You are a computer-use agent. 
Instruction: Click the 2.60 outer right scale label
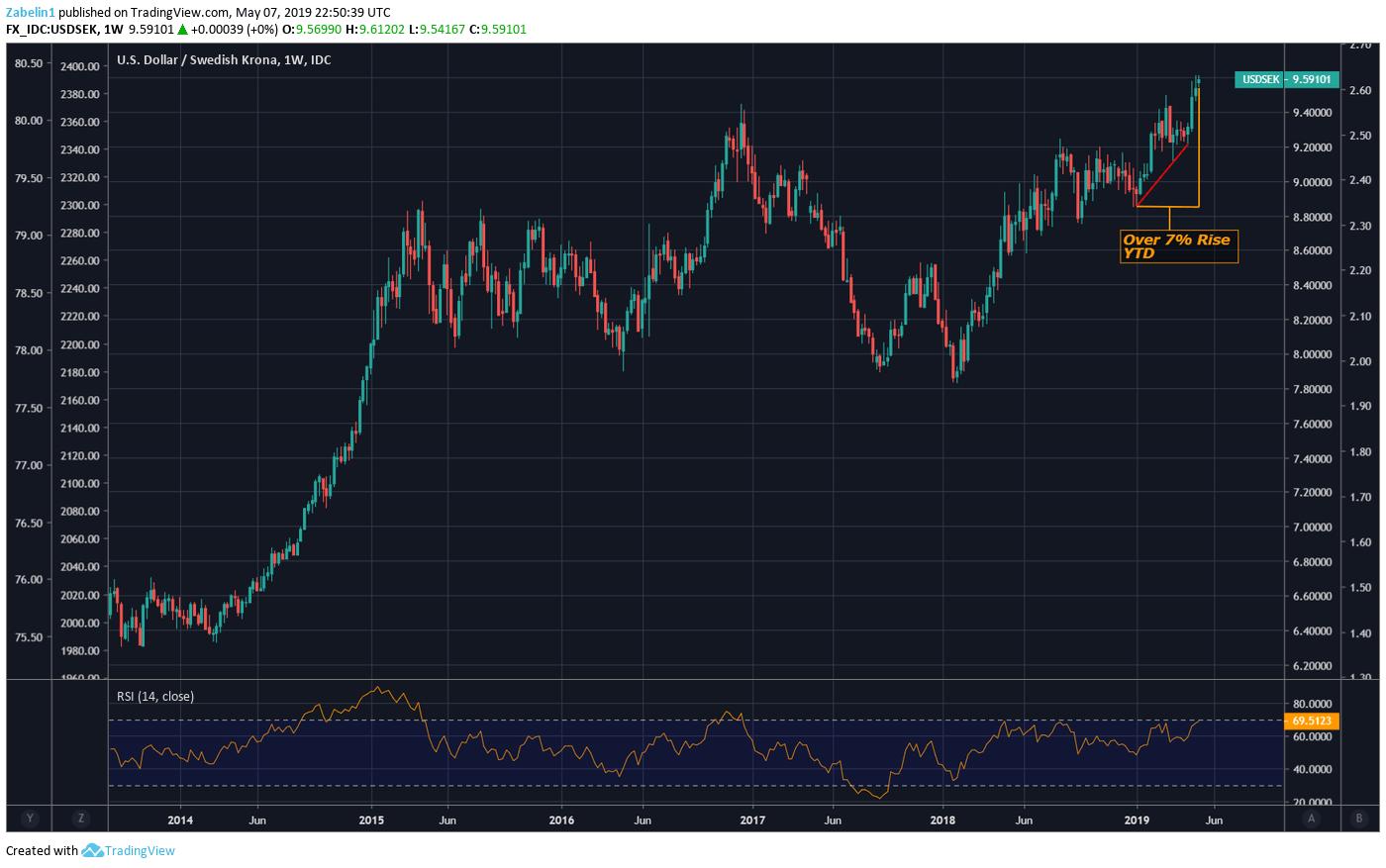(x=1360, y=90)
